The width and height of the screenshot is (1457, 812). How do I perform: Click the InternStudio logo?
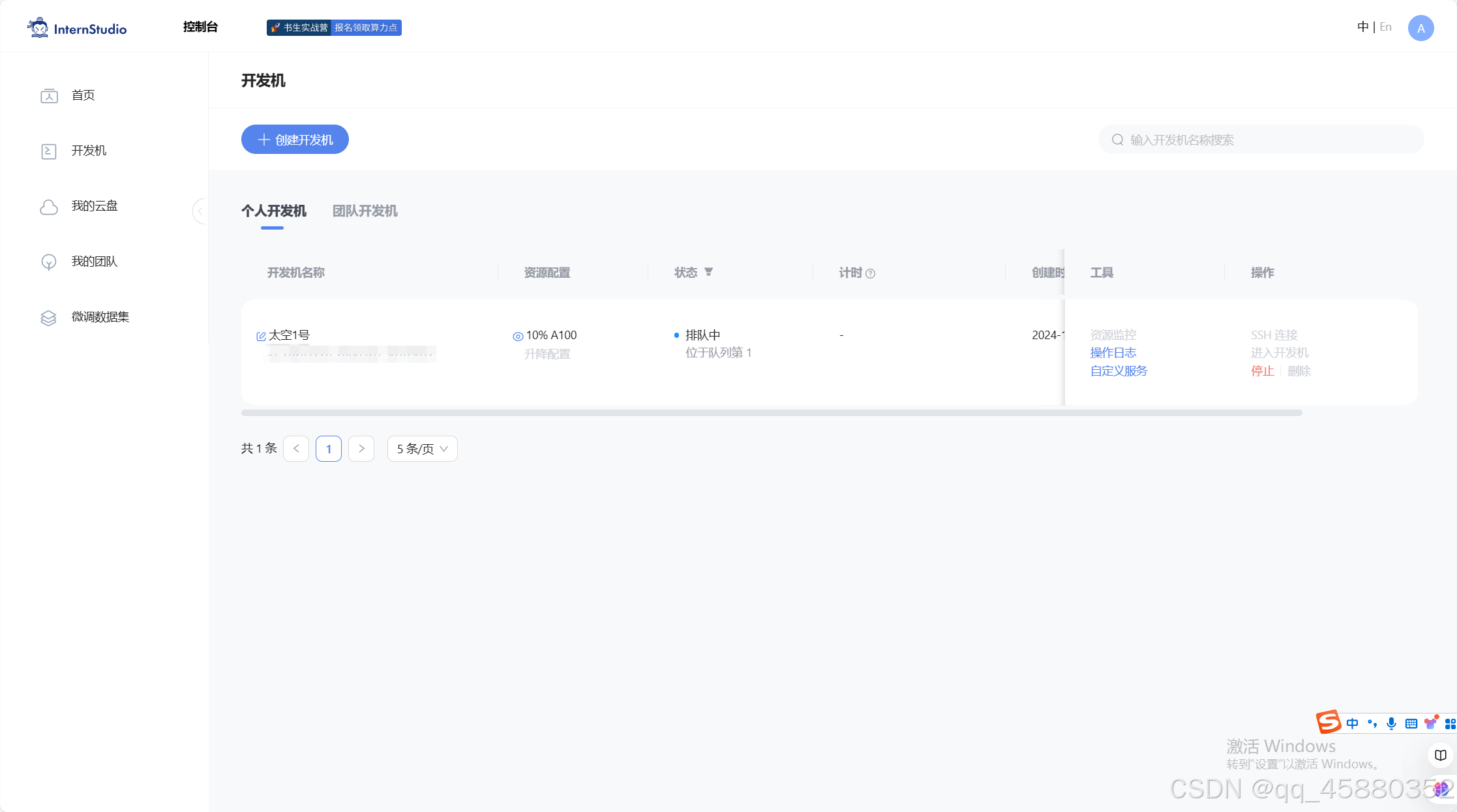[77, 28]
